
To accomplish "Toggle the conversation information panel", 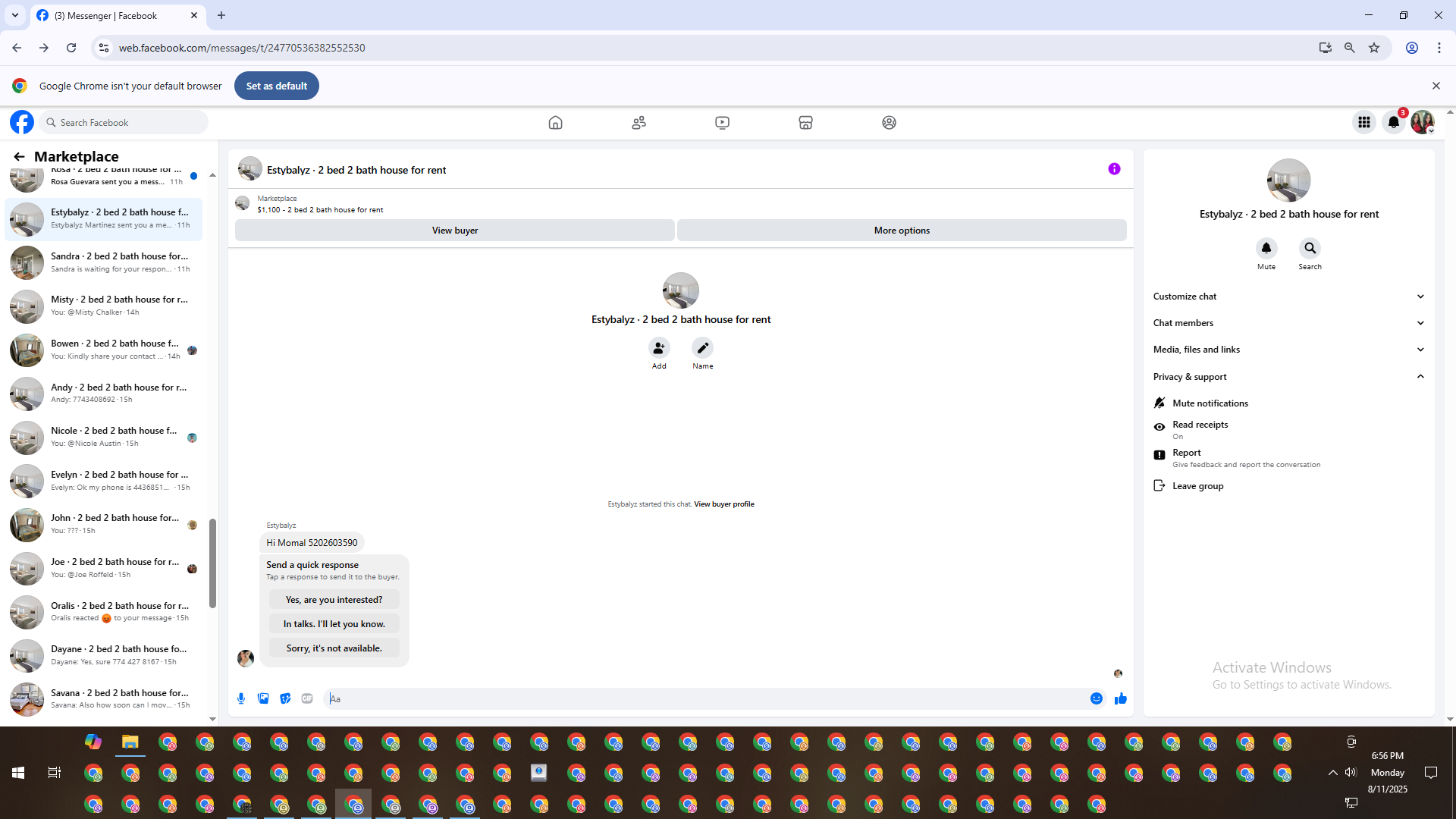I will (1114, 169).
